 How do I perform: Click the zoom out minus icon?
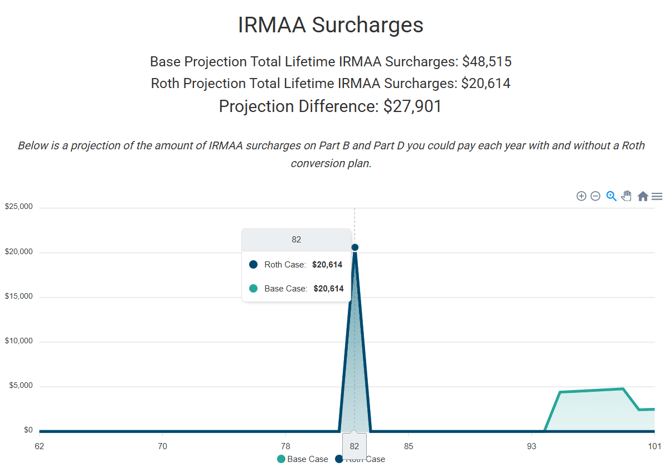[595, 196]
